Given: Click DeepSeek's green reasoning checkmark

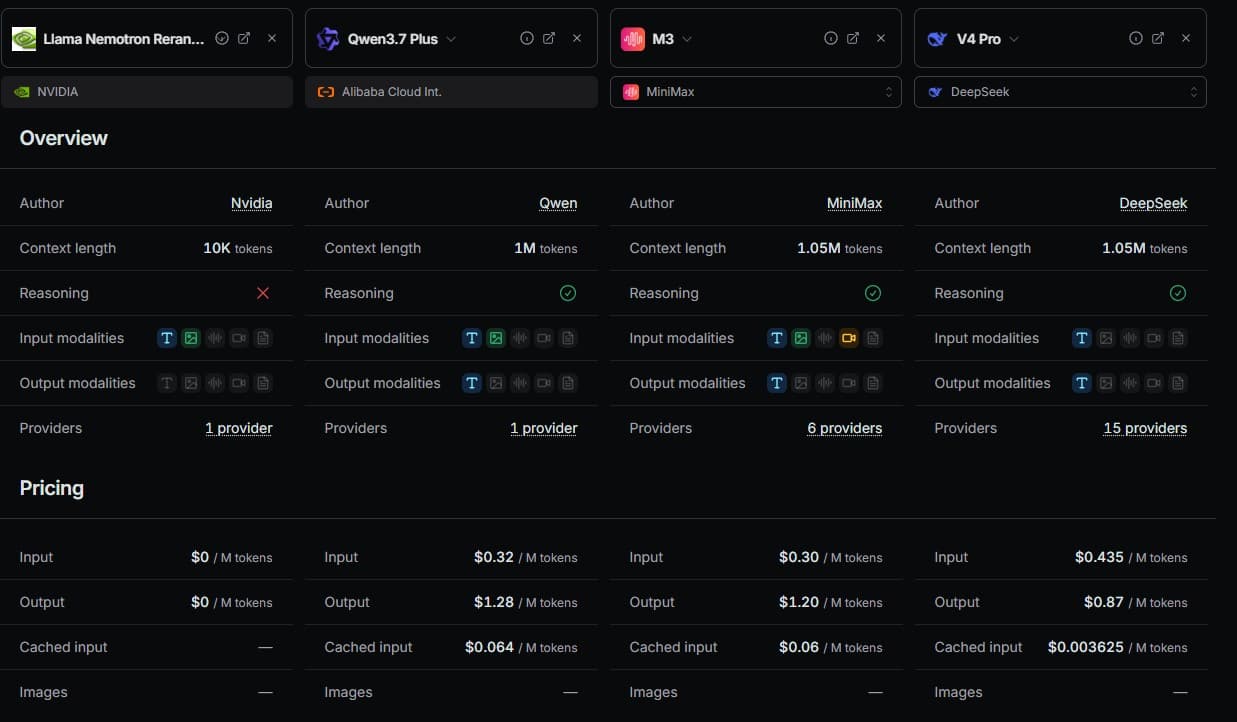Looking at the screenshot, I should pos(1178,293).
